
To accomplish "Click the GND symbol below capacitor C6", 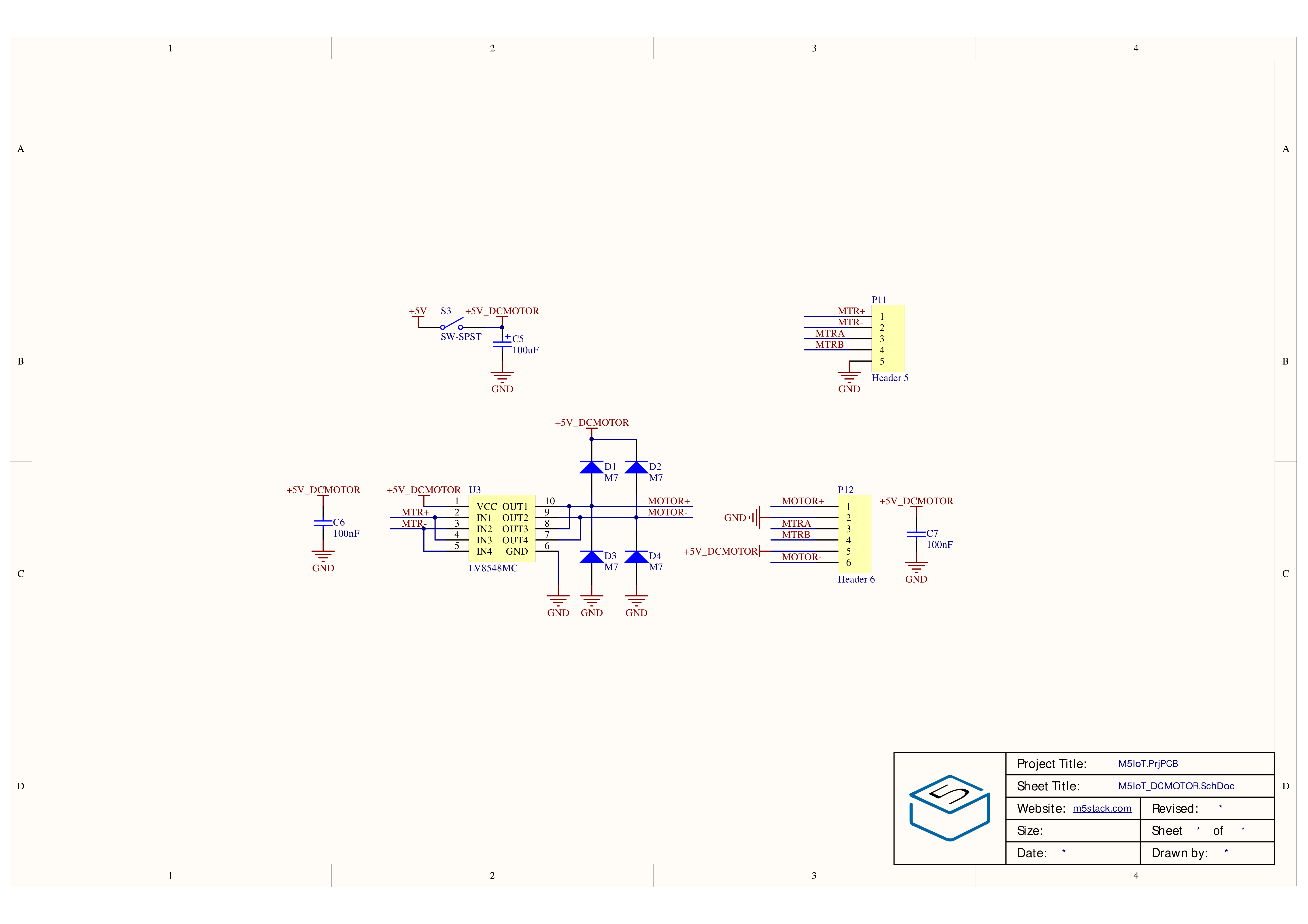I will (323, 562).
